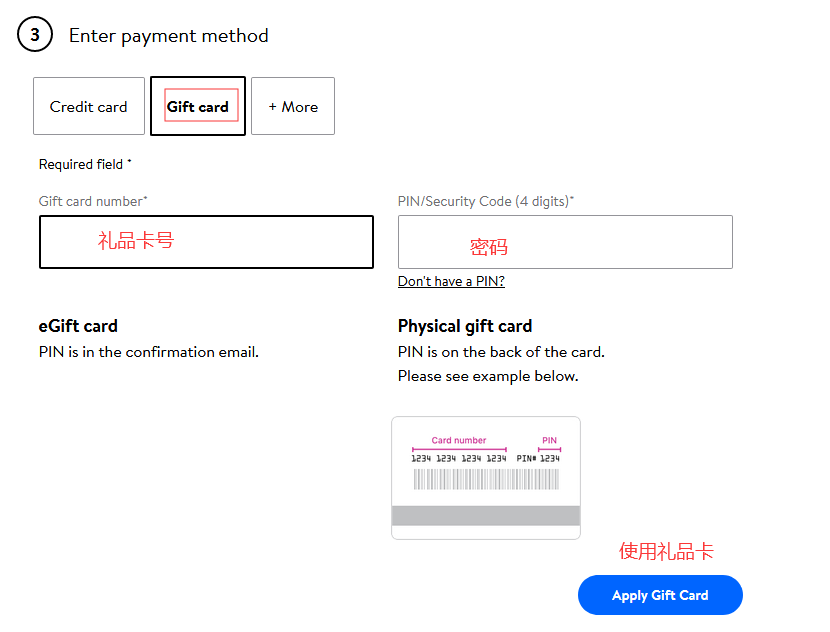Click the Required field note
The image size is (830, 632).
[x=84, y=164]
